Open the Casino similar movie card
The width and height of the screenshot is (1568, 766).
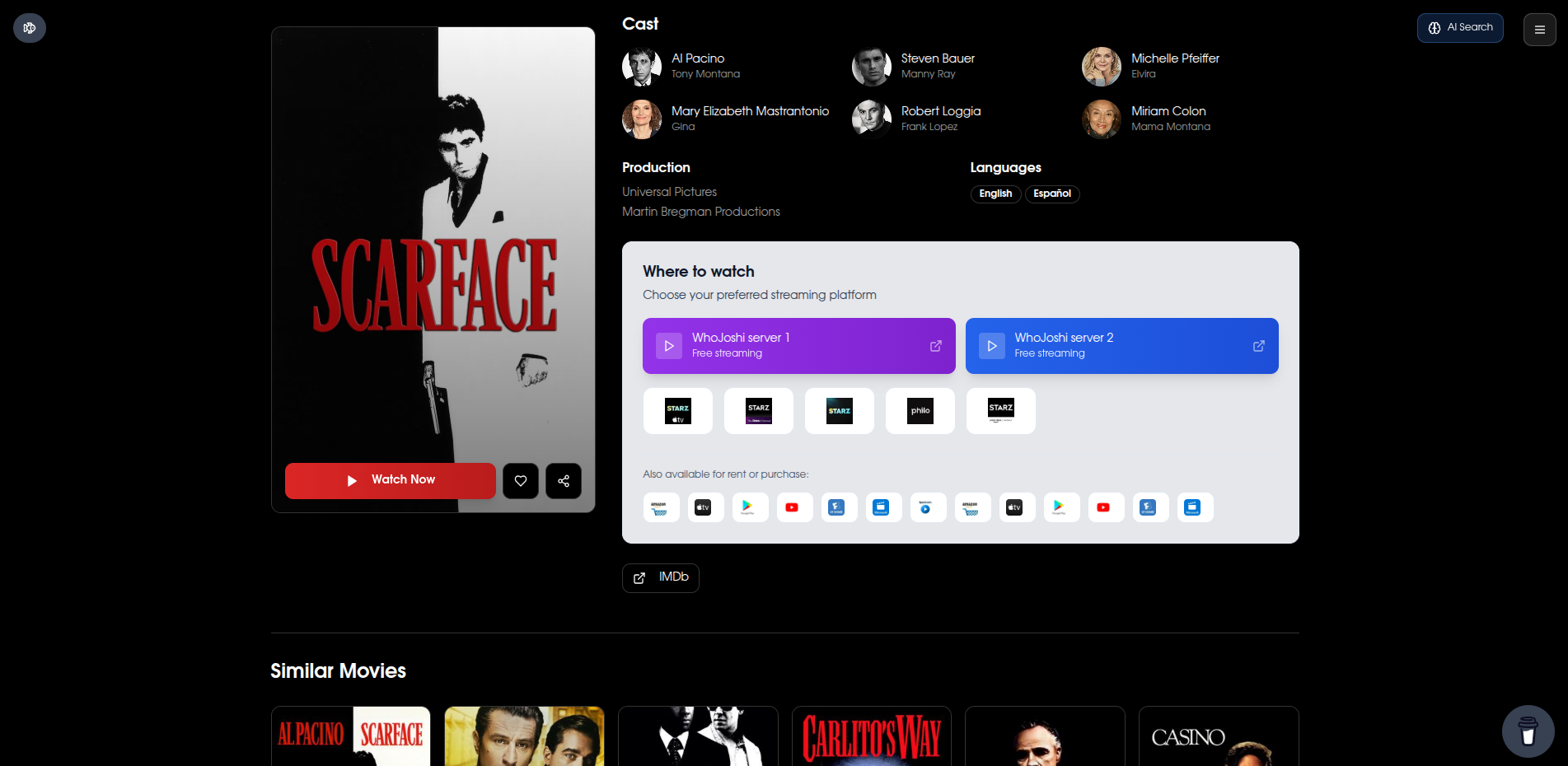pyautogui.click(x=1219, y=736)
